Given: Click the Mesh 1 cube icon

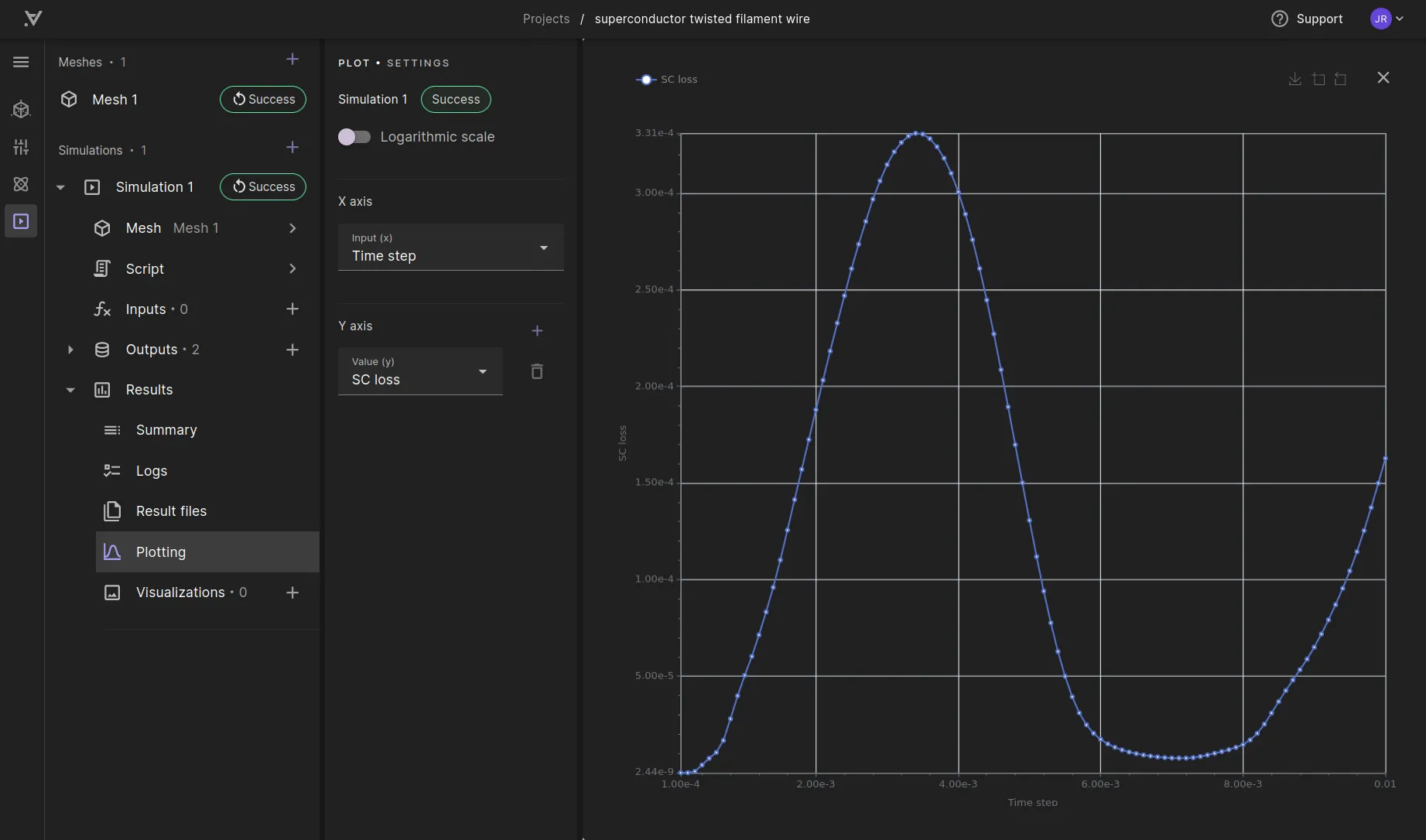Looking at the screenshot, I should [70, 100].
